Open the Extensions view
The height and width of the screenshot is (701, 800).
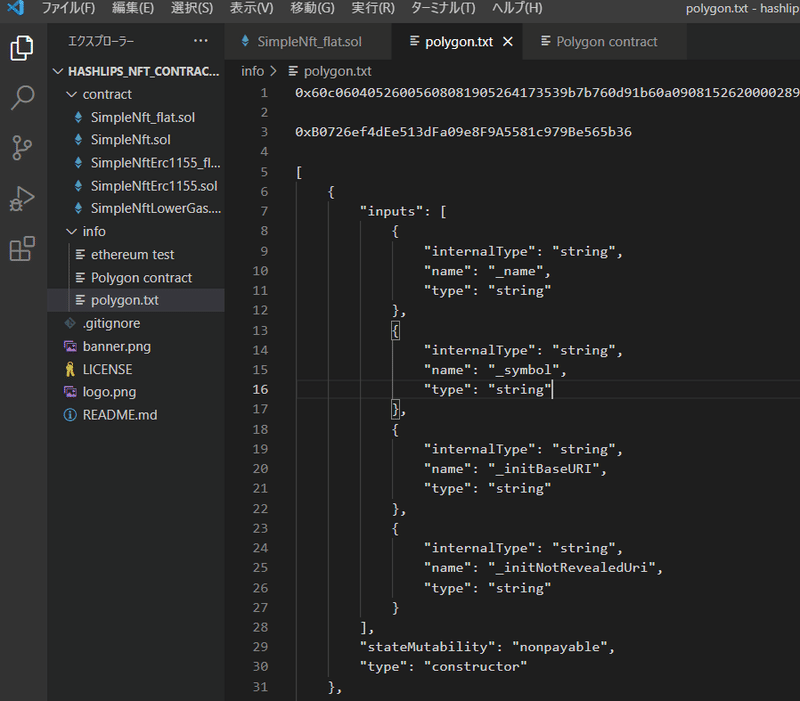tap(22, 248)
